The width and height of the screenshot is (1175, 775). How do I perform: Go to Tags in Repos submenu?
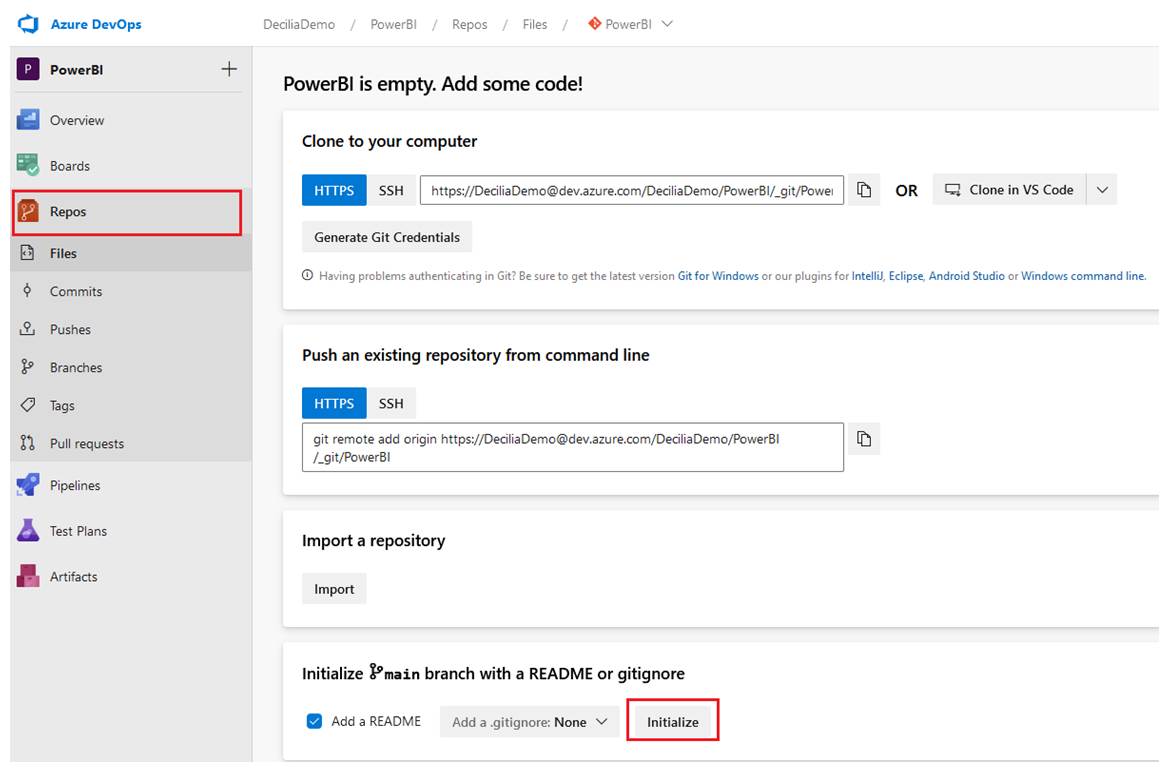(130, 405)
